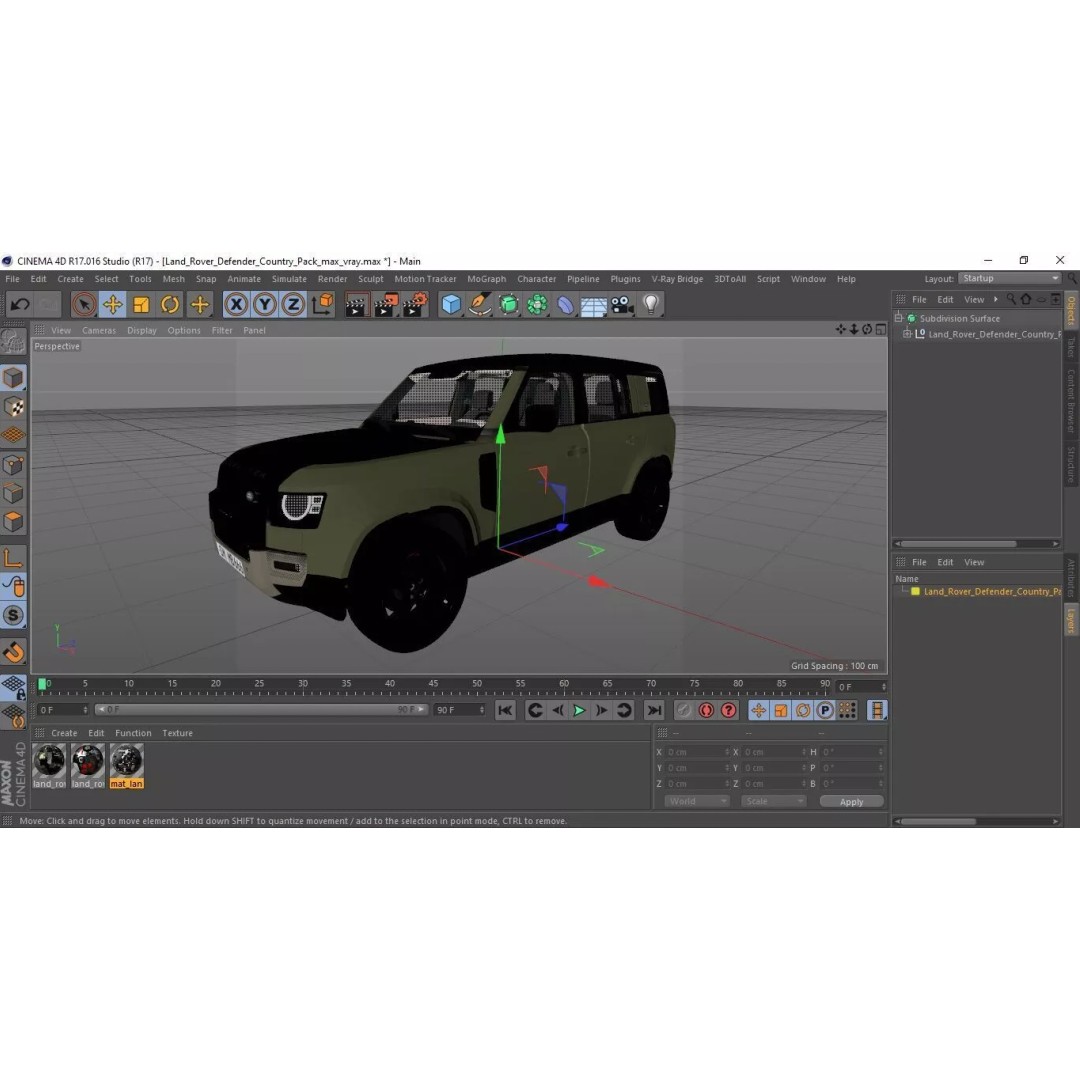Screen dimensions: 1080x1080
Task: Add Floor environment icon
Action: [594, 304]
